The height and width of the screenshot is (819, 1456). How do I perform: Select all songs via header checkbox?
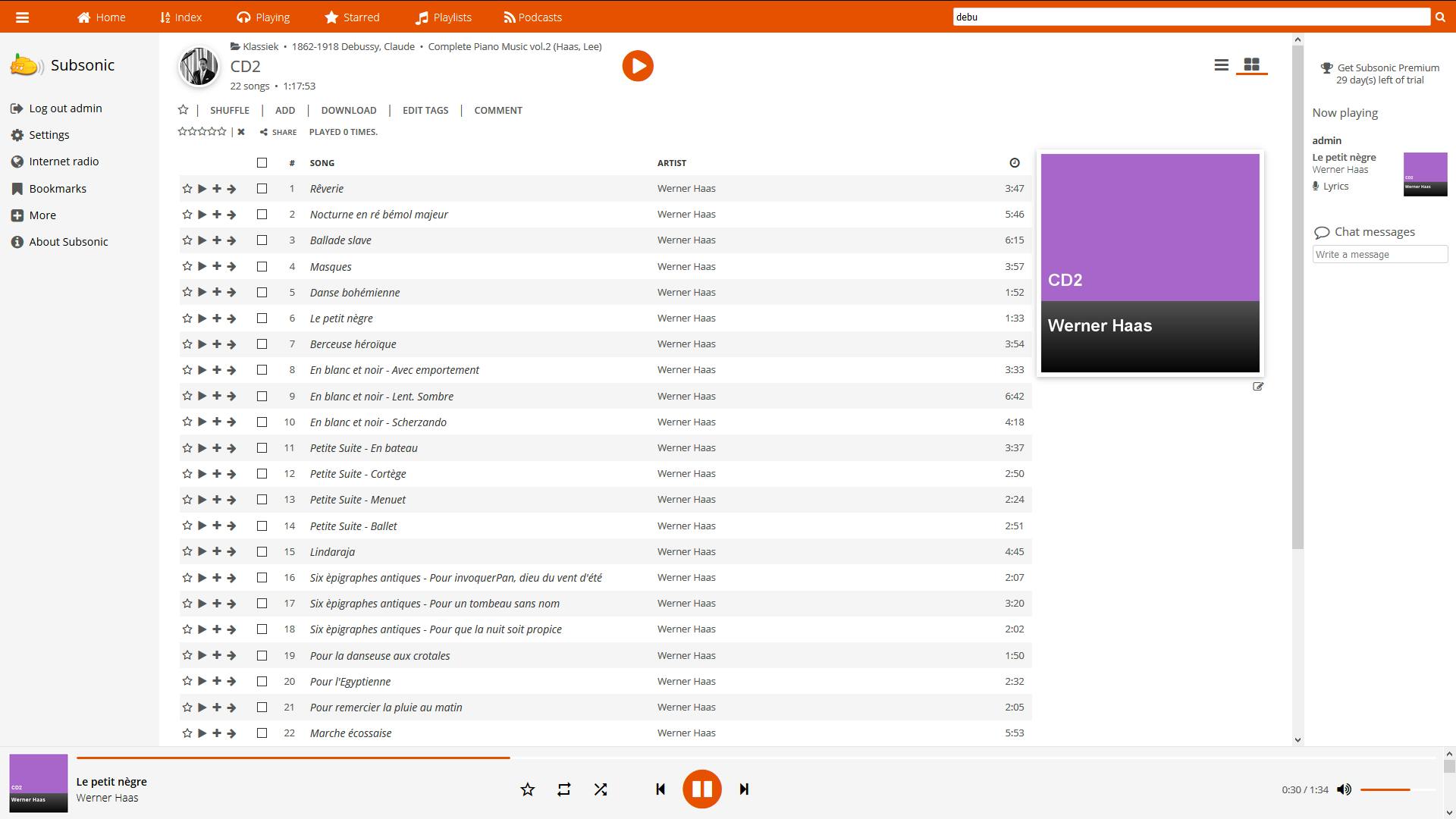pos(262,163)
